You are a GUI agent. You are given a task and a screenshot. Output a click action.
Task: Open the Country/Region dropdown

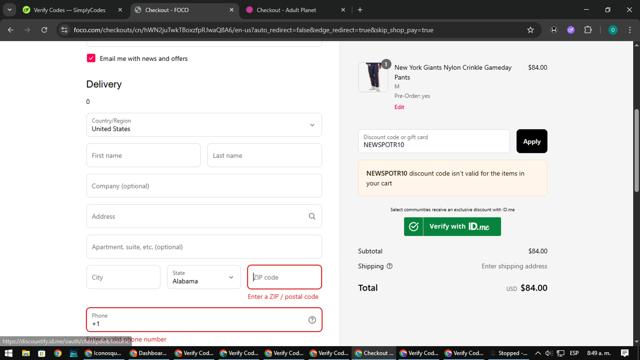[x=204, y=125]
